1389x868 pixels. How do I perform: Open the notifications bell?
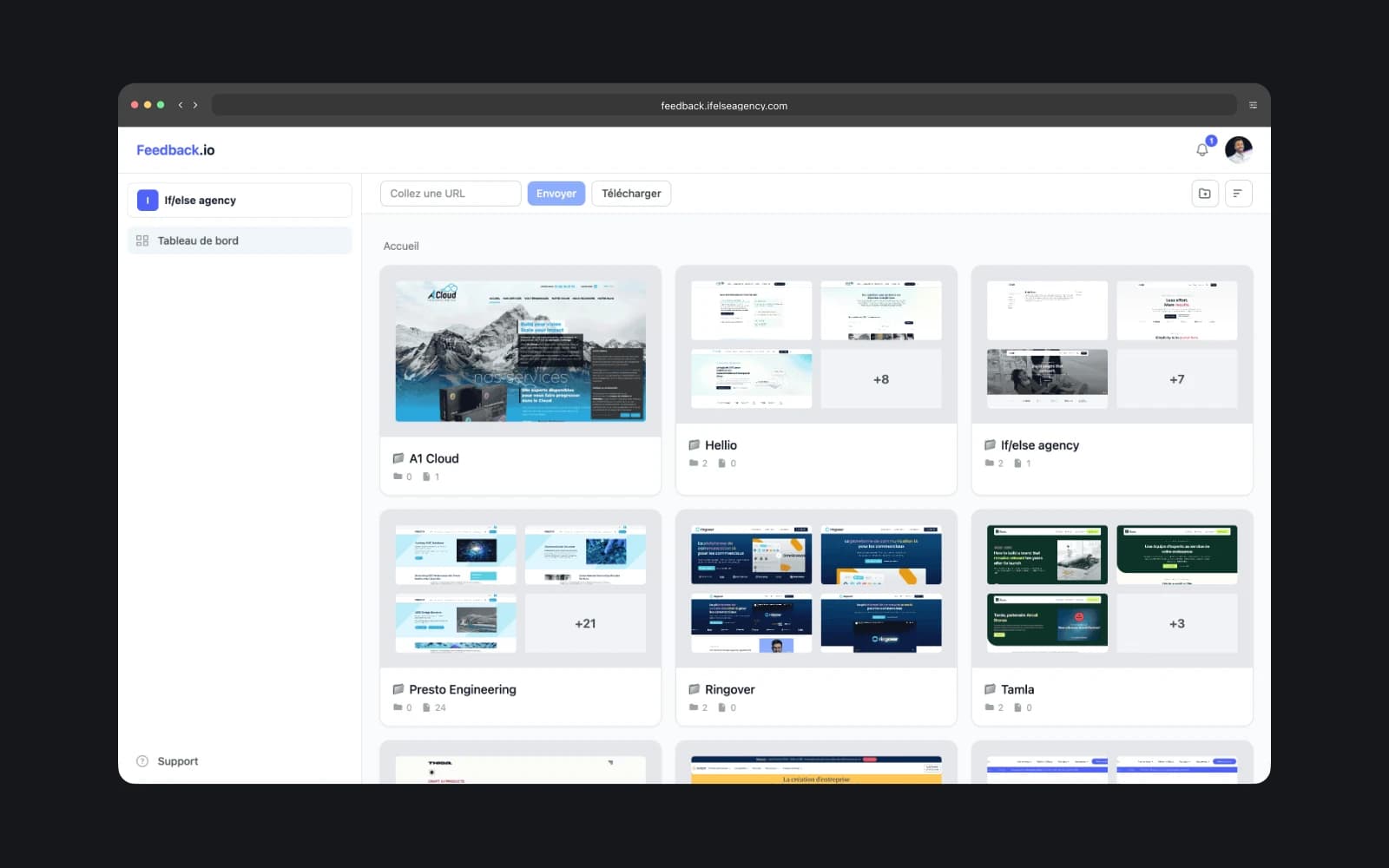click(x=1202, y=149)
